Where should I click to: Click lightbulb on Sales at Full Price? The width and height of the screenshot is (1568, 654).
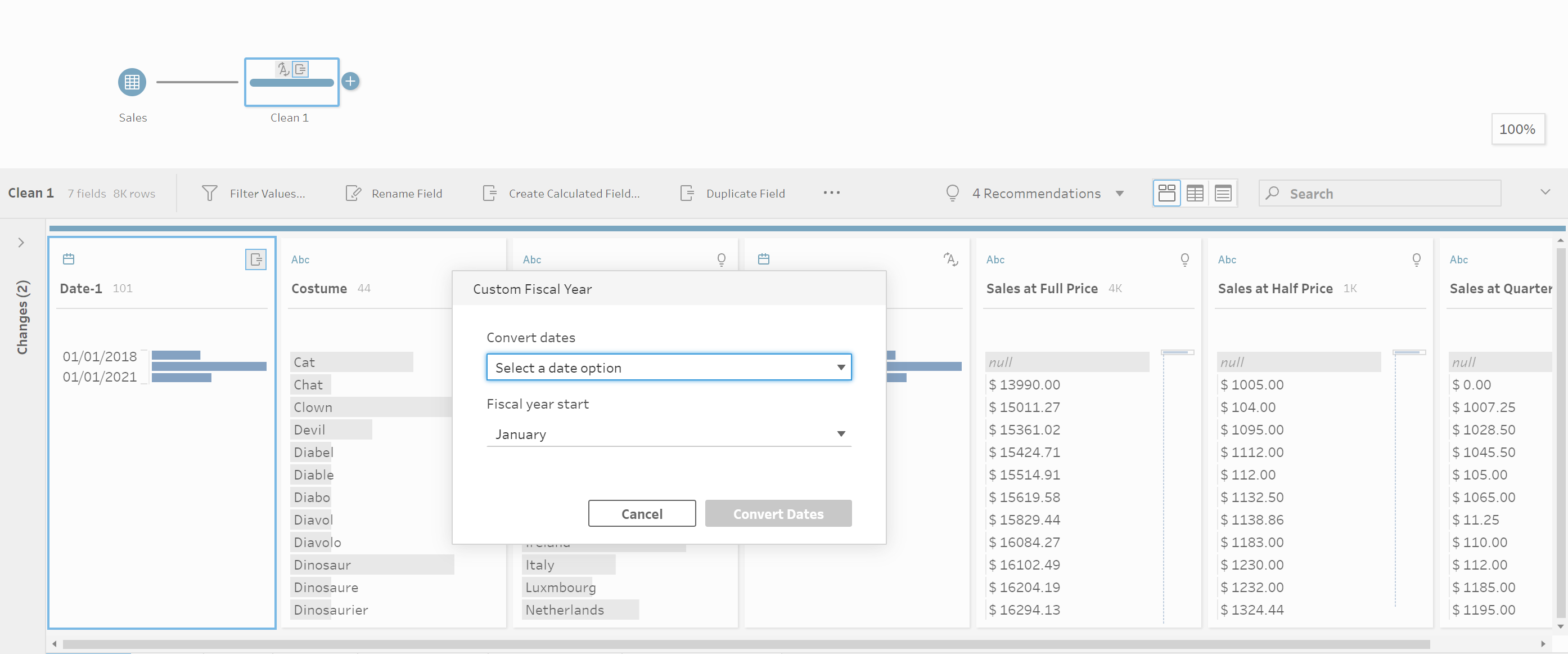1184,259
